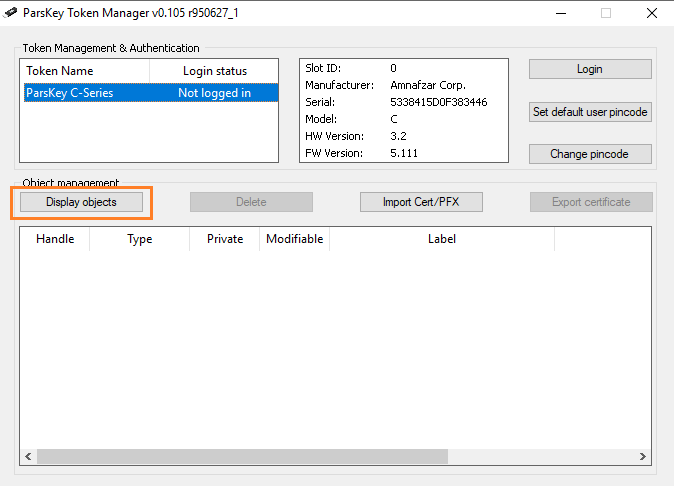Click the Login button
This screenshot has width=674, height=486.
590,69
